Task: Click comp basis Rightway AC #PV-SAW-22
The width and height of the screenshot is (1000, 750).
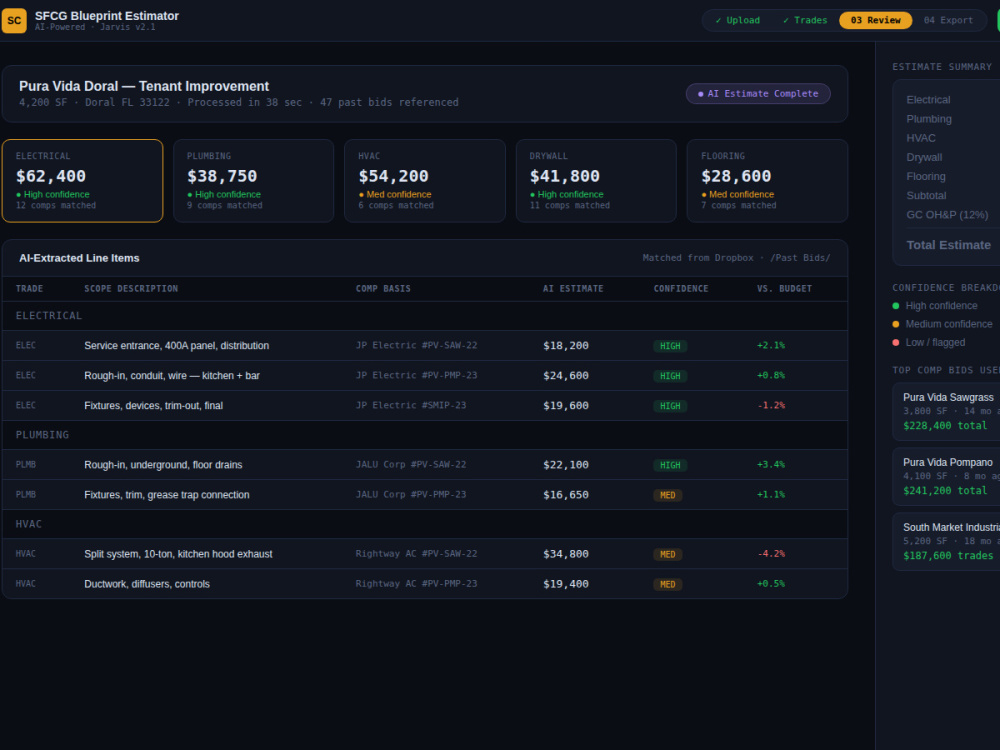Action: tap(416, 554)
